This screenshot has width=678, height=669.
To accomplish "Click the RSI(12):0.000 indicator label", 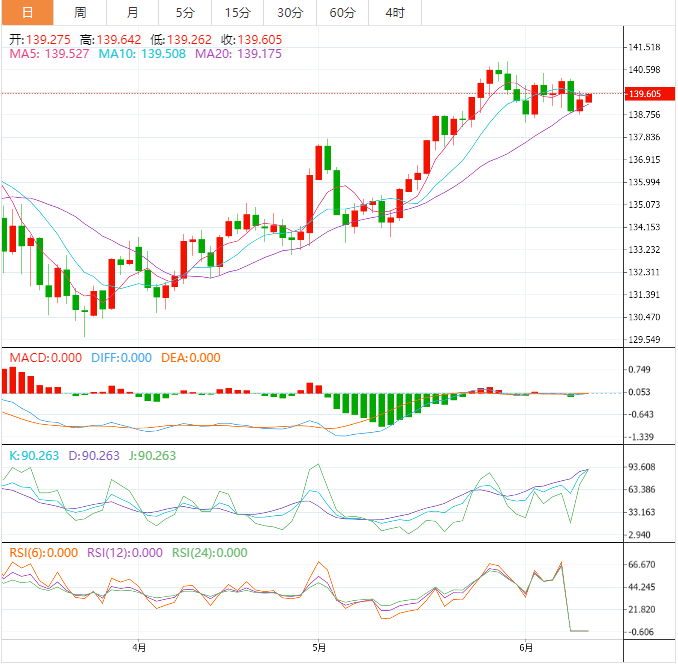I will coord(125,553).
